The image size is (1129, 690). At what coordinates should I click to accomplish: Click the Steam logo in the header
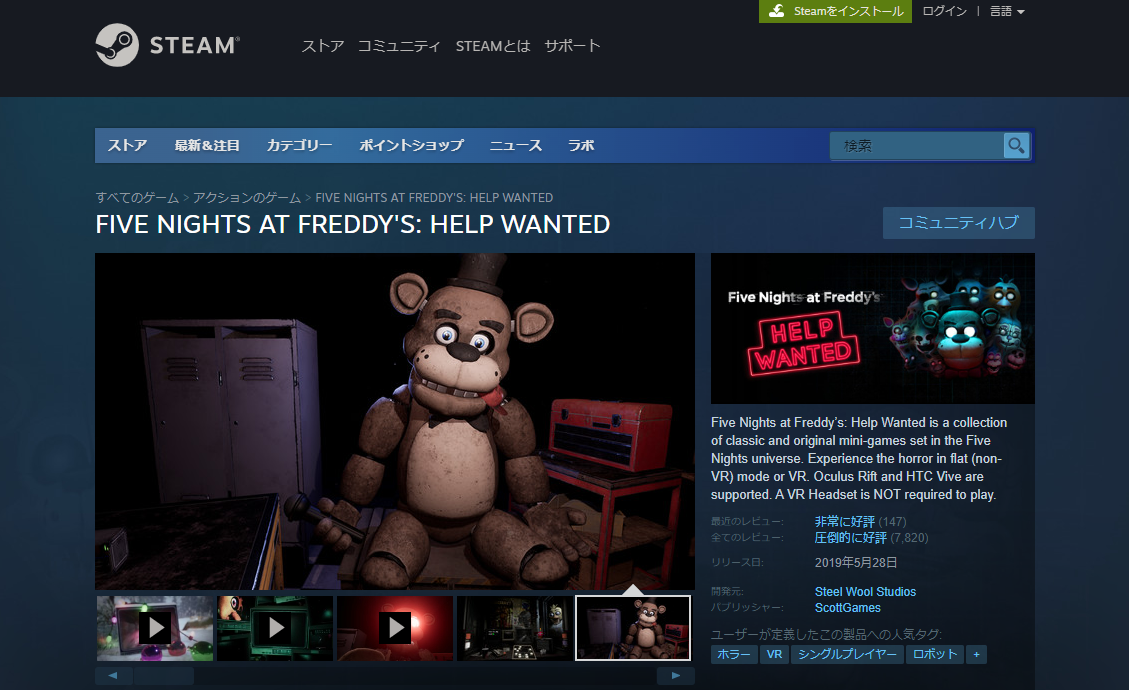pyautogui.click(x=167, y=45)
